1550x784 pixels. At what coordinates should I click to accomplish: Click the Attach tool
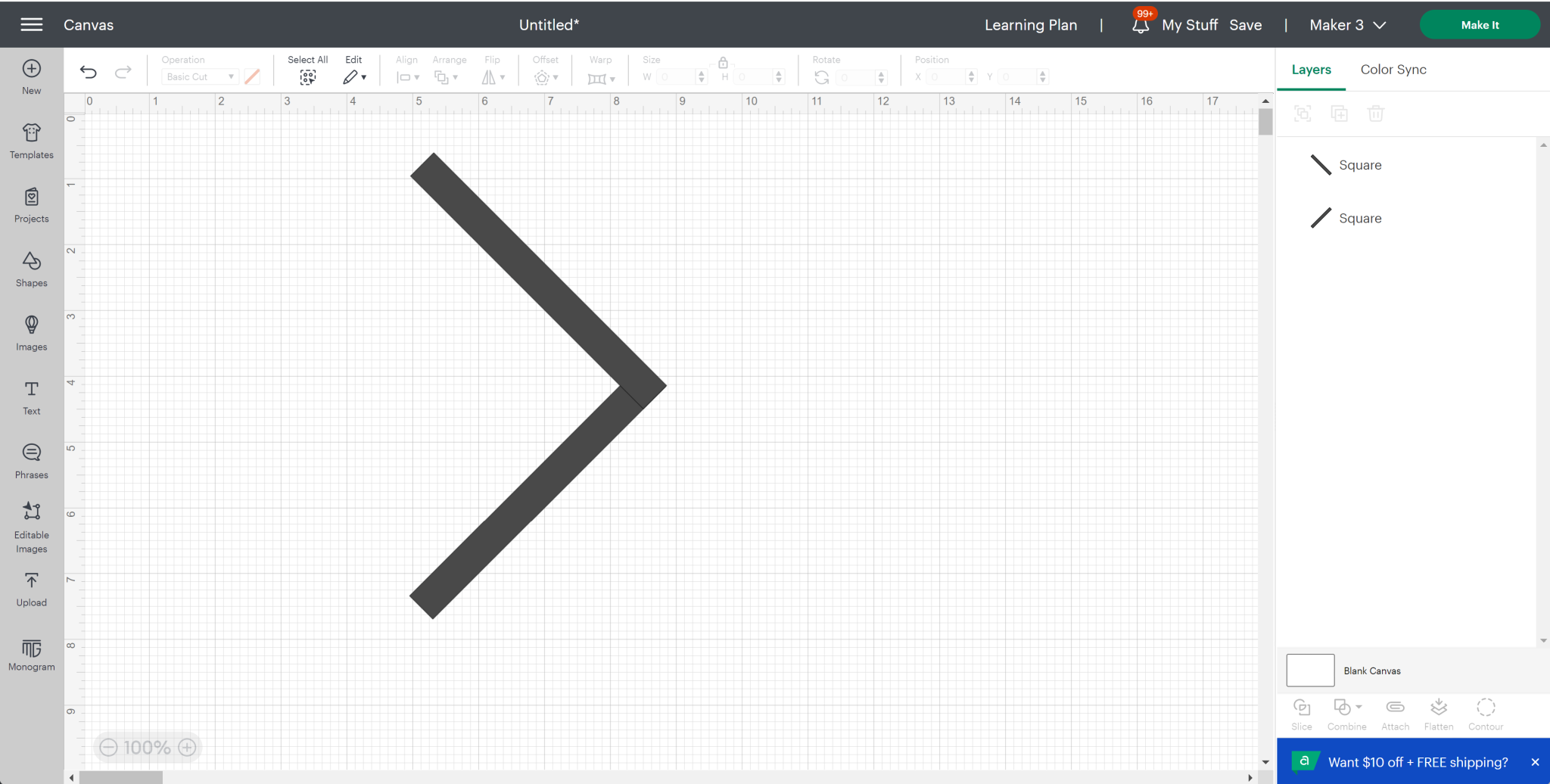(1396, 714)
